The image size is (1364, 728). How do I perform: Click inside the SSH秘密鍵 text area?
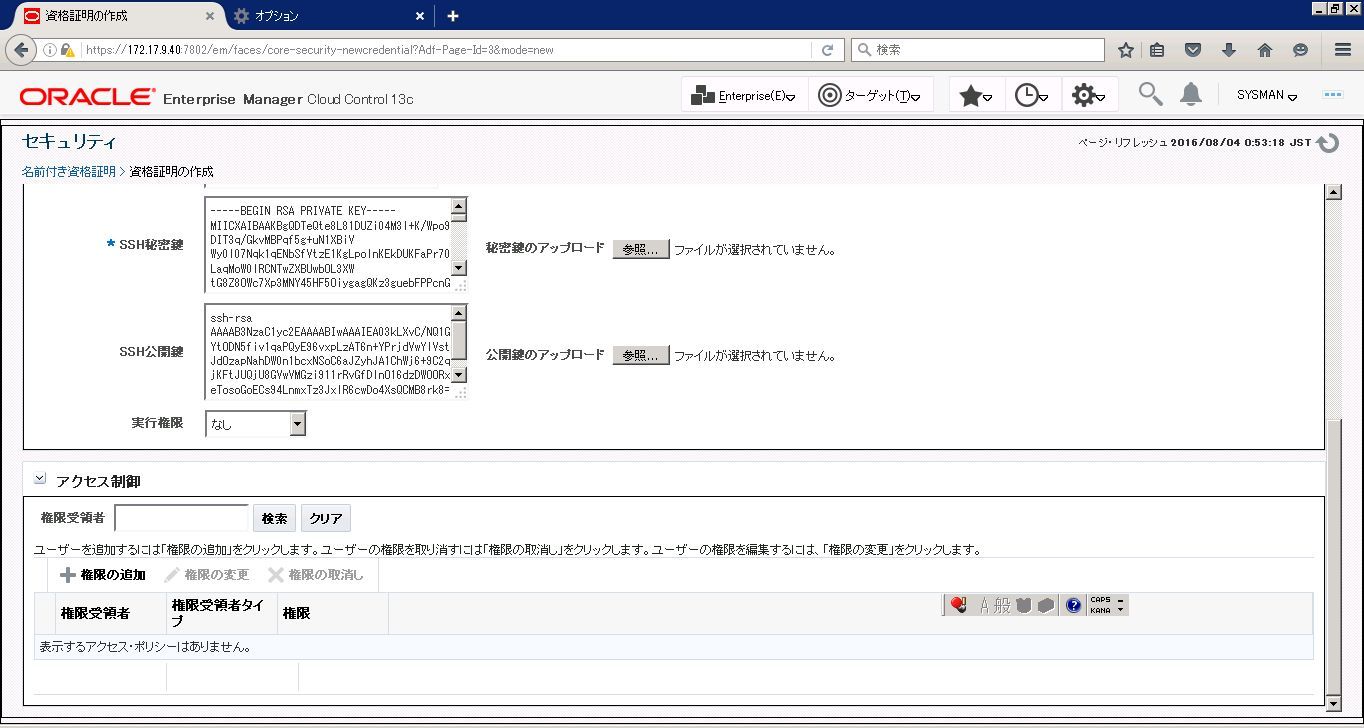[328, 245]
